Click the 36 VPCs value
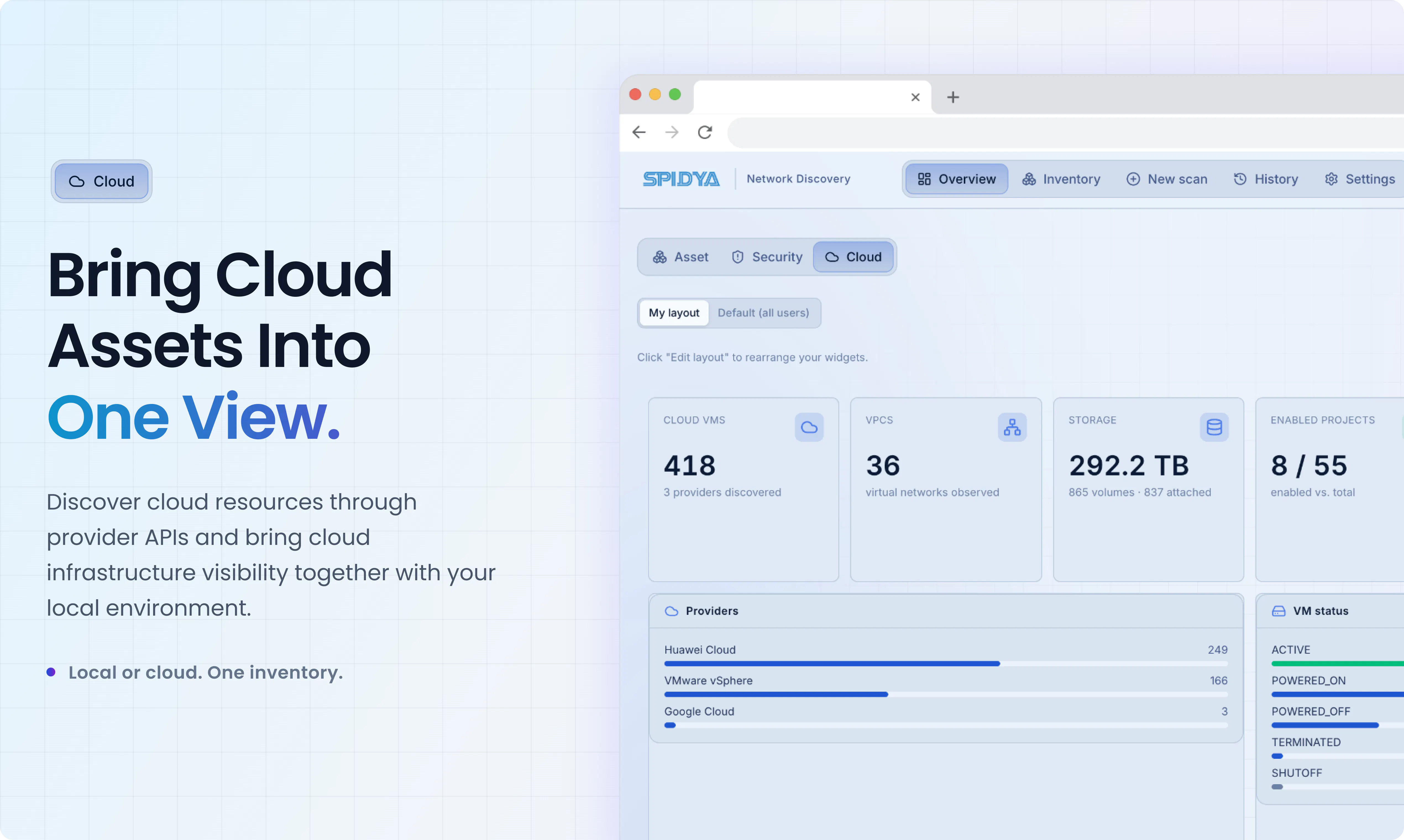1404x840 pixels. click(882, 466)
